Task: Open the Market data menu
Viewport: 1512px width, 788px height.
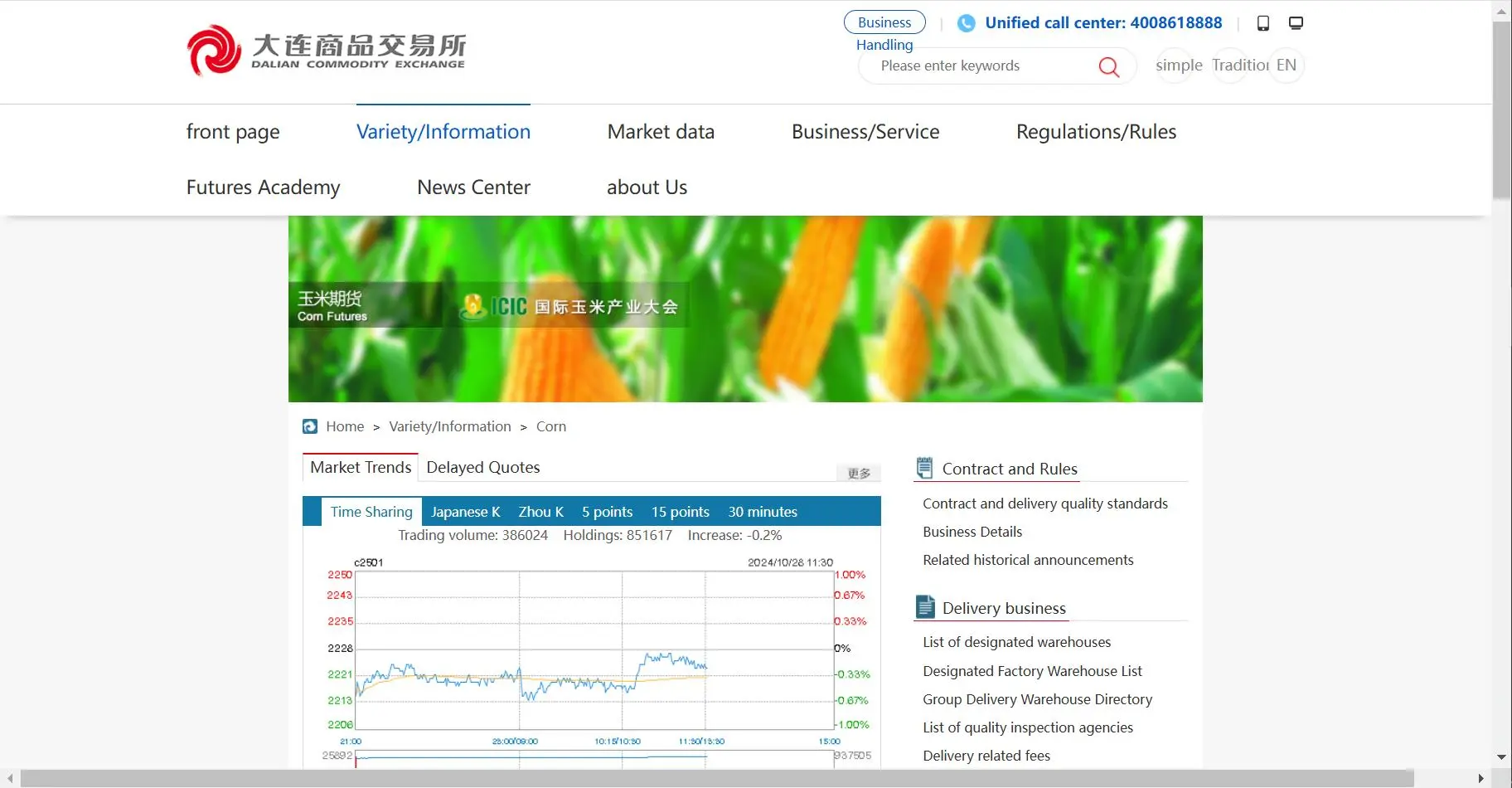Action: click(x=661, y=132)
